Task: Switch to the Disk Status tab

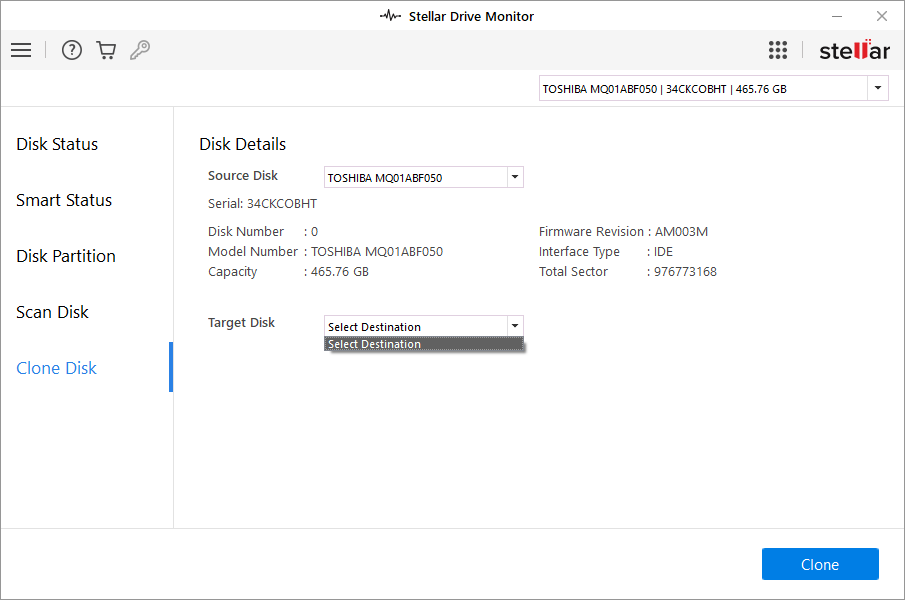Action: click(57, 144)
